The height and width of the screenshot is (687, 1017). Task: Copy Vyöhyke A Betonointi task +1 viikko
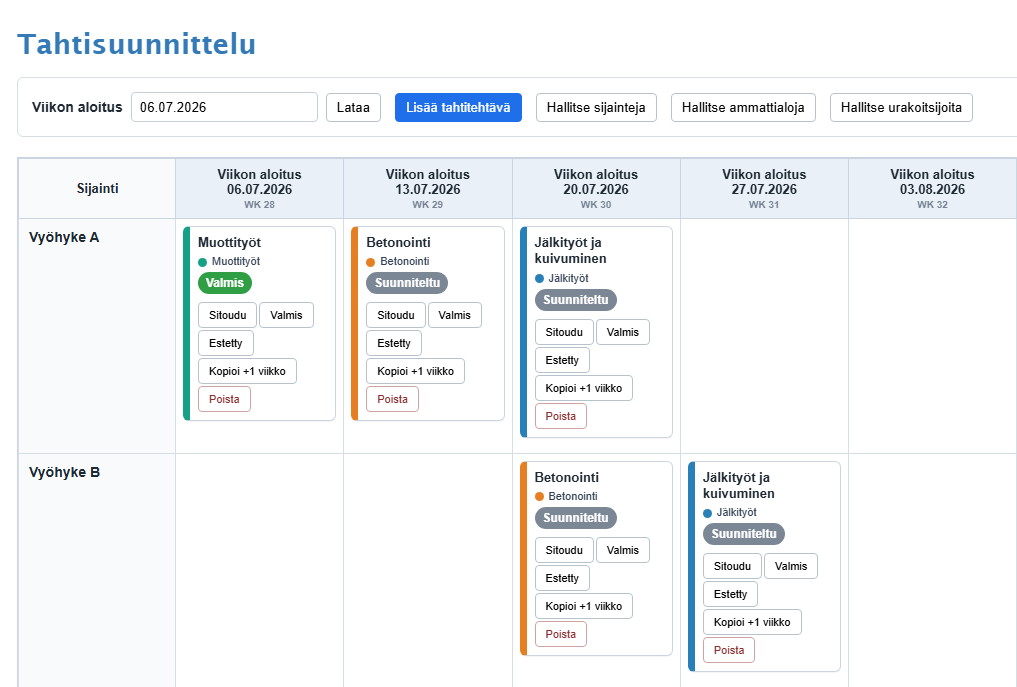point(415,371)
